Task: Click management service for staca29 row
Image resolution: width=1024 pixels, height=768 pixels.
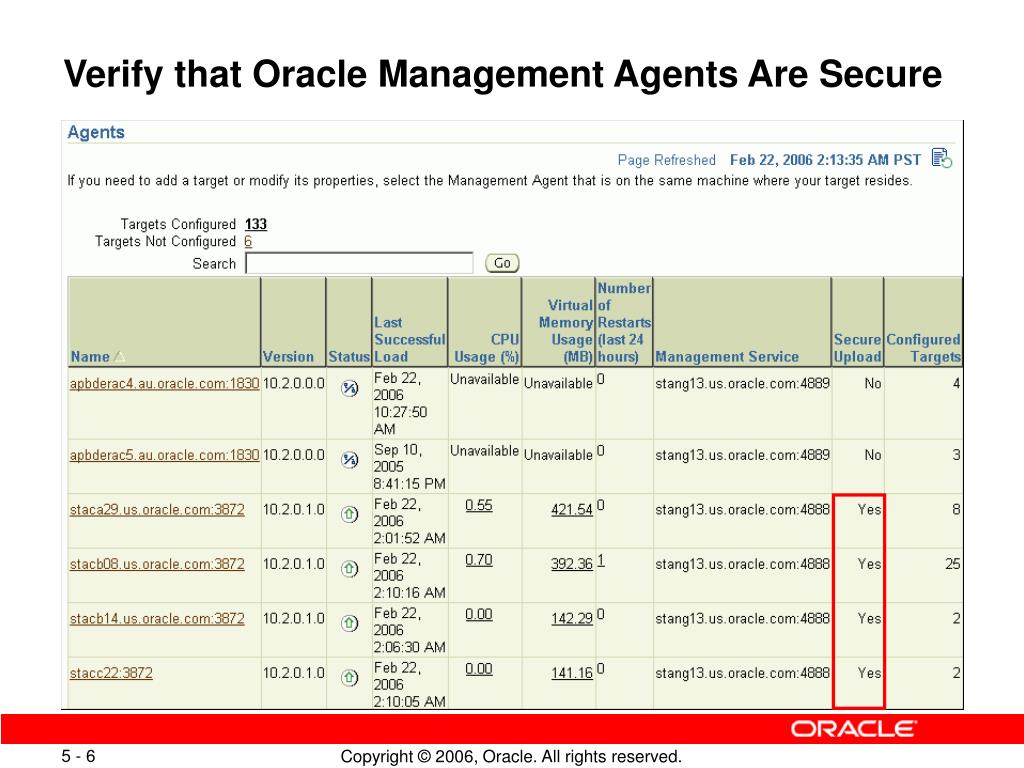Action: pyautogui.click(x=743, y=509)
